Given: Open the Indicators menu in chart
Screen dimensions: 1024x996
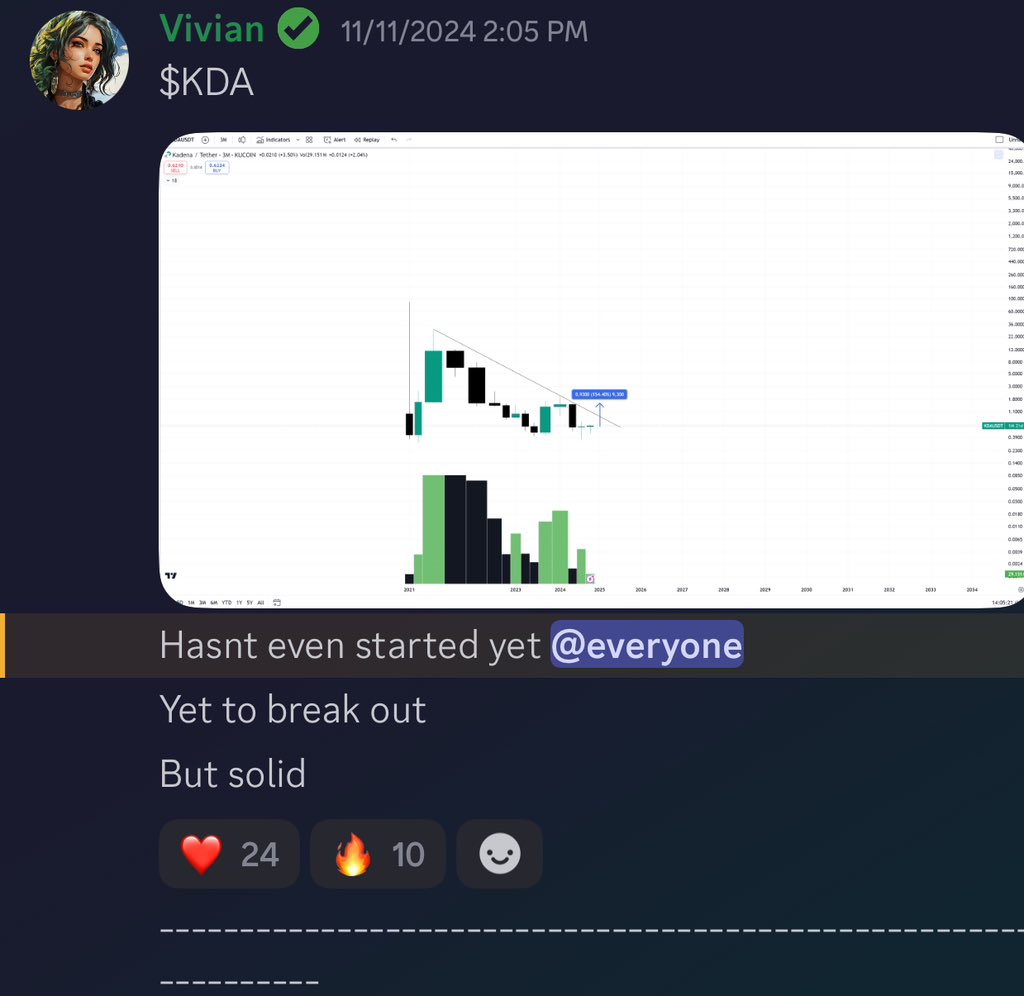Looking at the screenshot, I should (274, 140).
